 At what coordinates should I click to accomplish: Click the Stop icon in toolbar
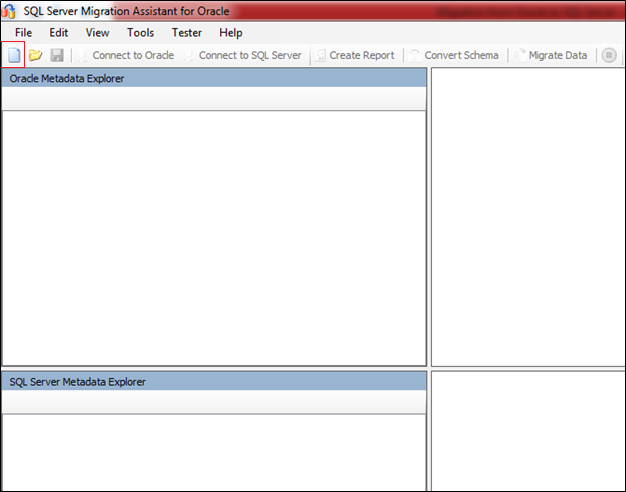point(609,55)
